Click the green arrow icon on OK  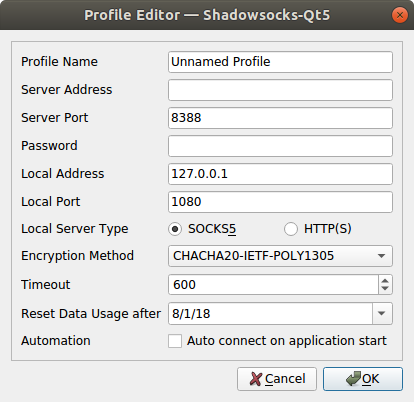pos(353,379)
